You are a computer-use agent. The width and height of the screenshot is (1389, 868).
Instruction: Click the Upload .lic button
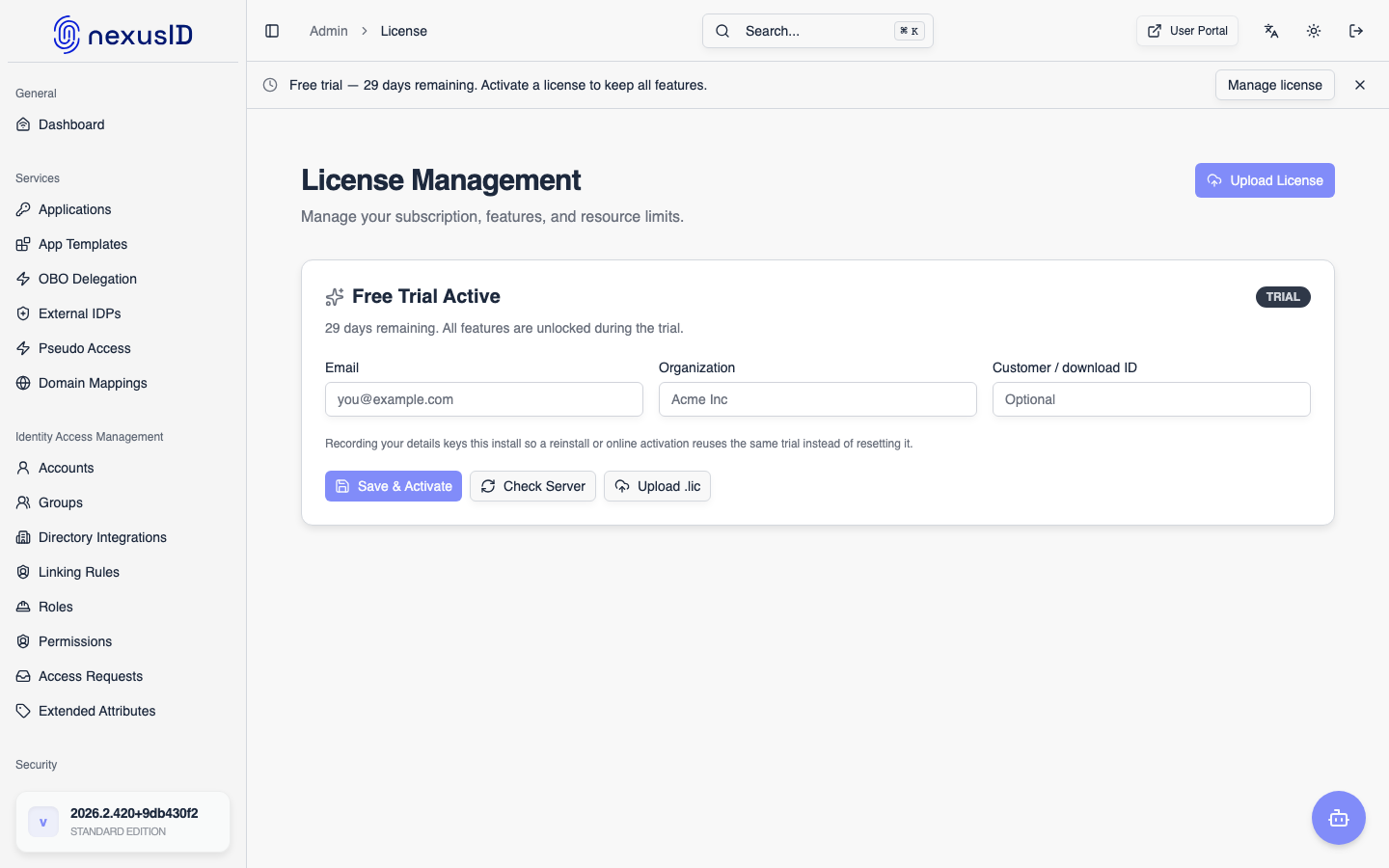pyautogui.click(x=657, y=486)
